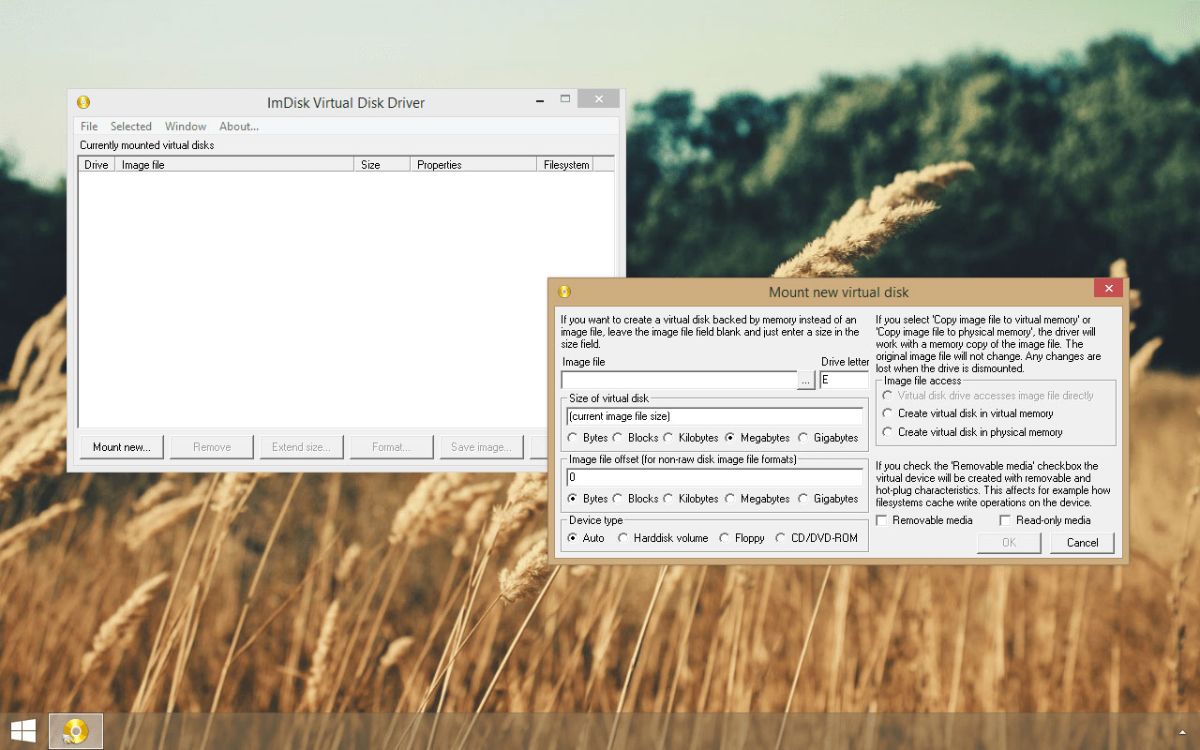
Task: Select Kilobytes under Size of virtual disk
Action: click(691, 438)
